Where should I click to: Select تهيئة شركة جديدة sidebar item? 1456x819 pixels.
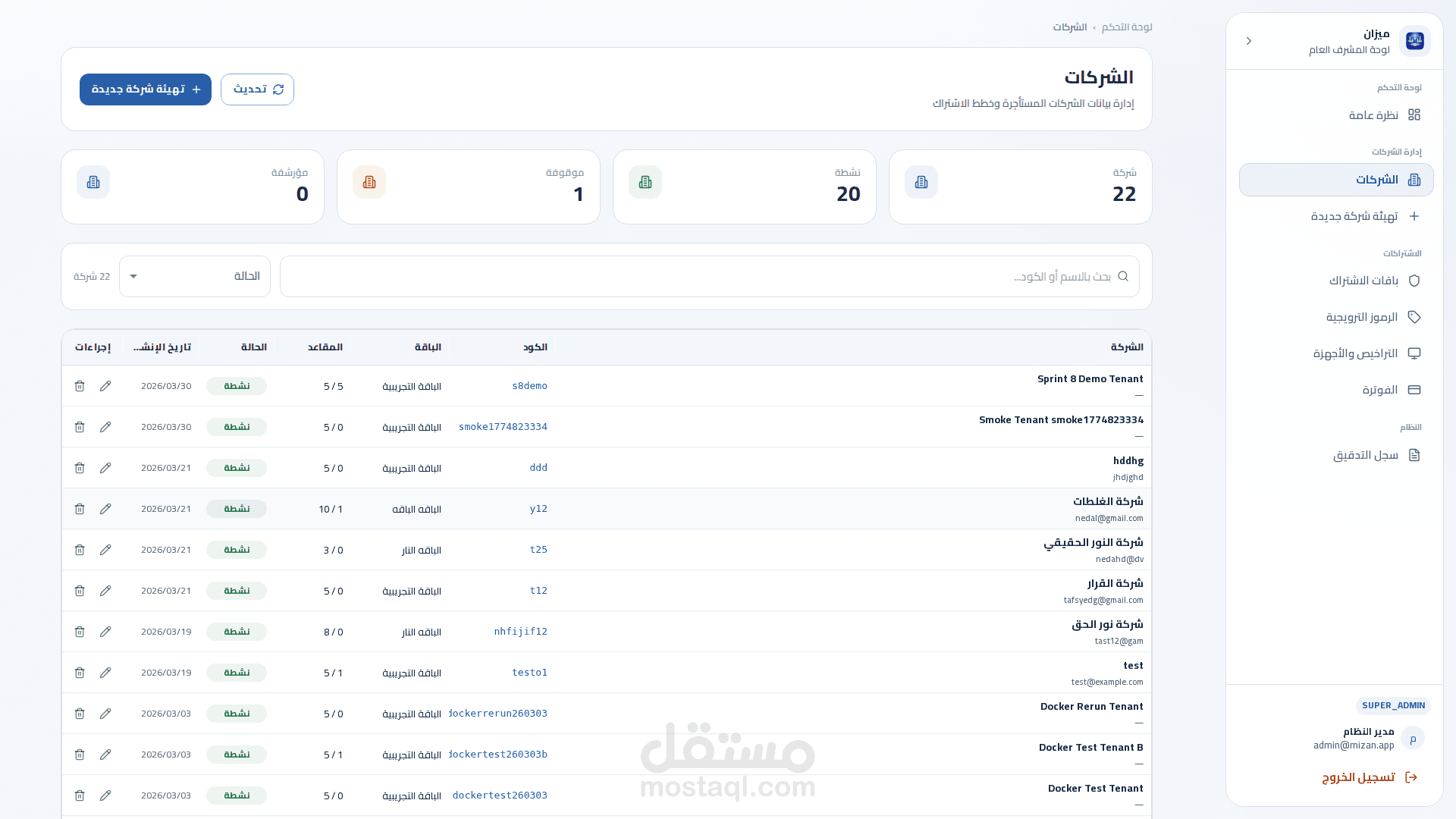pyautogui.click(x=1354, y=216)
